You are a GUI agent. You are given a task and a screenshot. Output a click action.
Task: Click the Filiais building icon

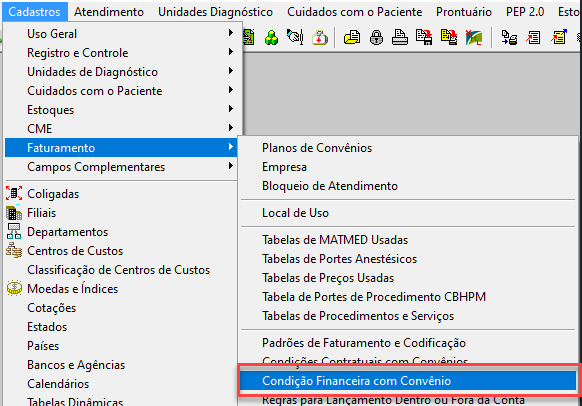[x=14, y=213]
